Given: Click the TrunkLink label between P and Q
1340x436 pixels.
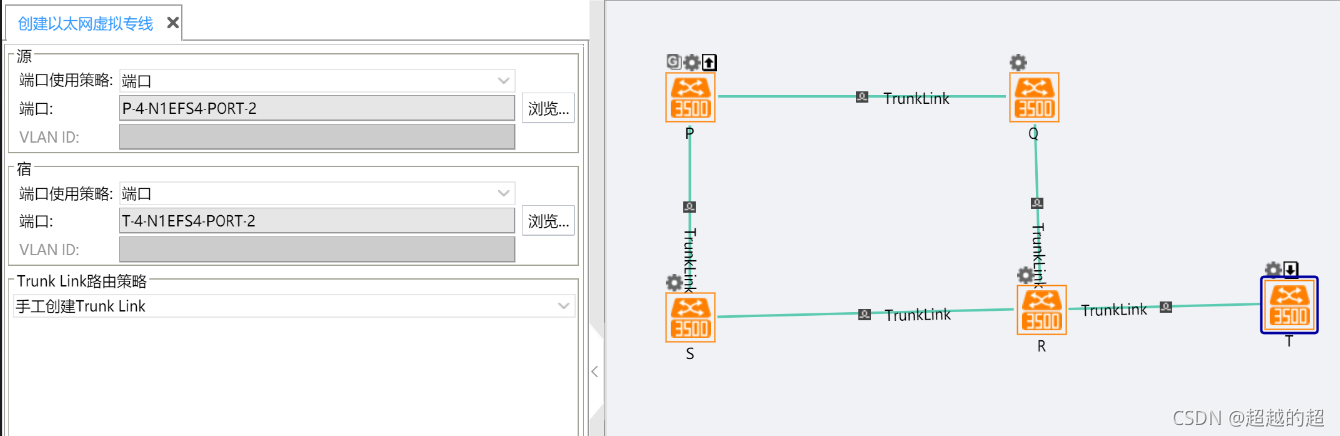Looking at the screenshot, I should [x=916, y=98].
